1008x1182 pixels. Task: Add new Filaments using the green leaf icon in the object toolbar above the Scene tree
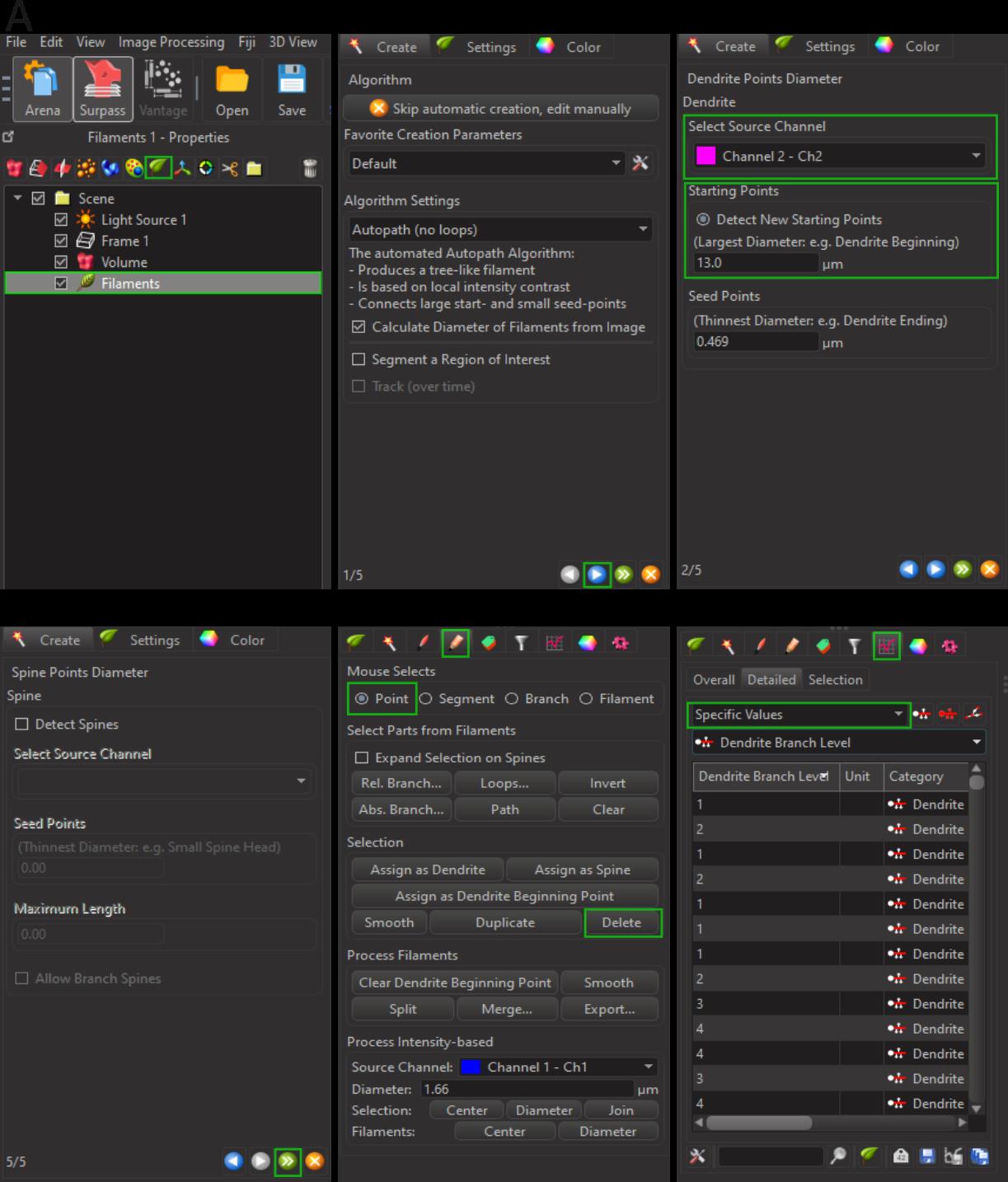pyautogui.click(x=158, y=168)
